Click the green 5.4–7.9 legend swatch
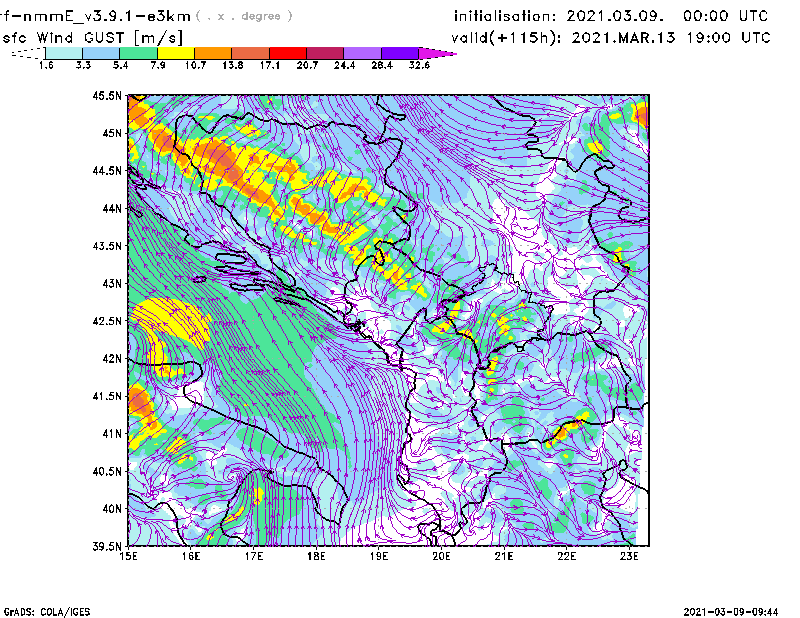 point(138,53)
